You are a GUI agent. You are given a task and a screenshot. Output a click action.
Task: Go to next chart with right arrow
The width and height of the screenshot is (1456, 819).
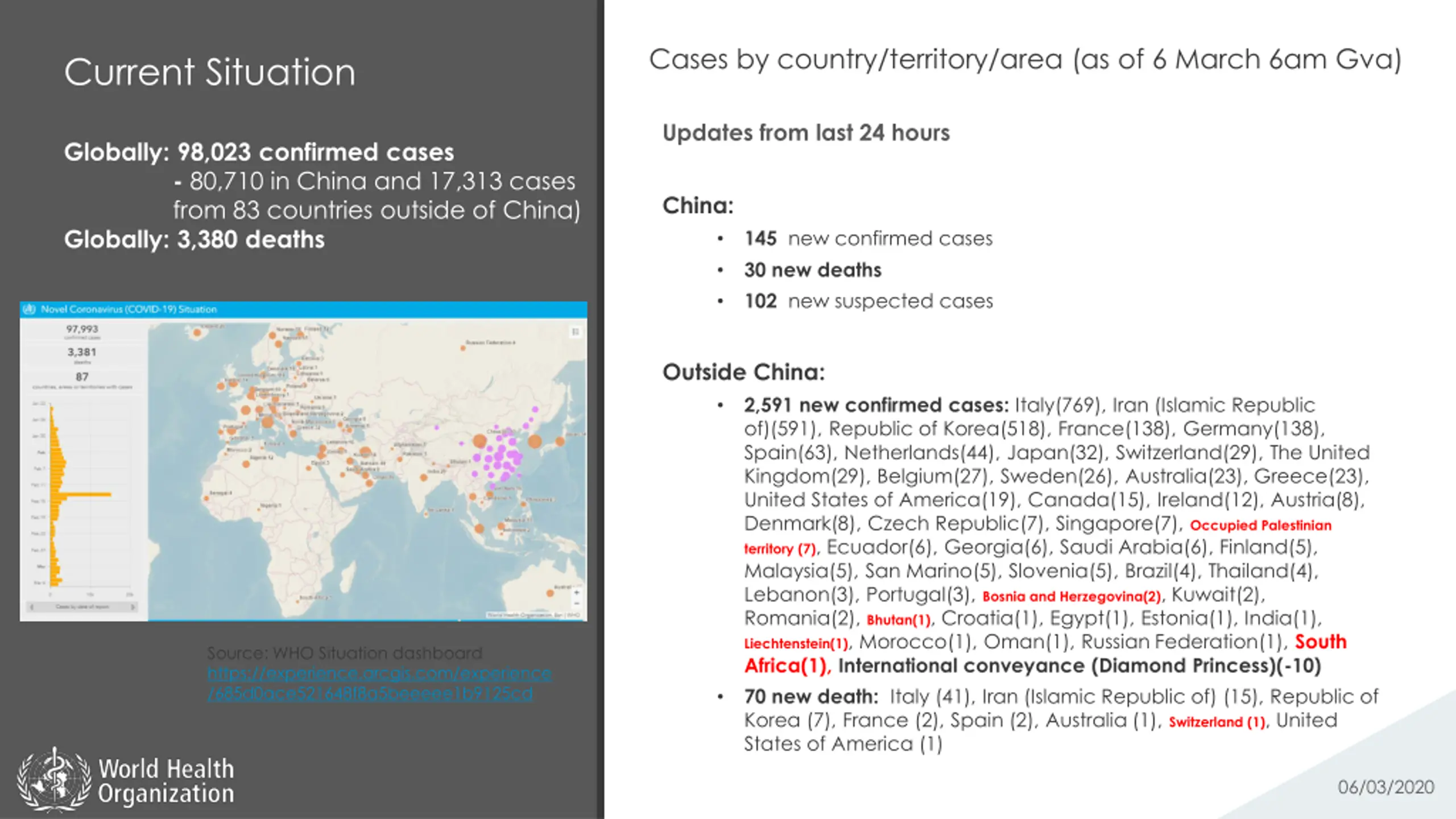click(133, 607)
